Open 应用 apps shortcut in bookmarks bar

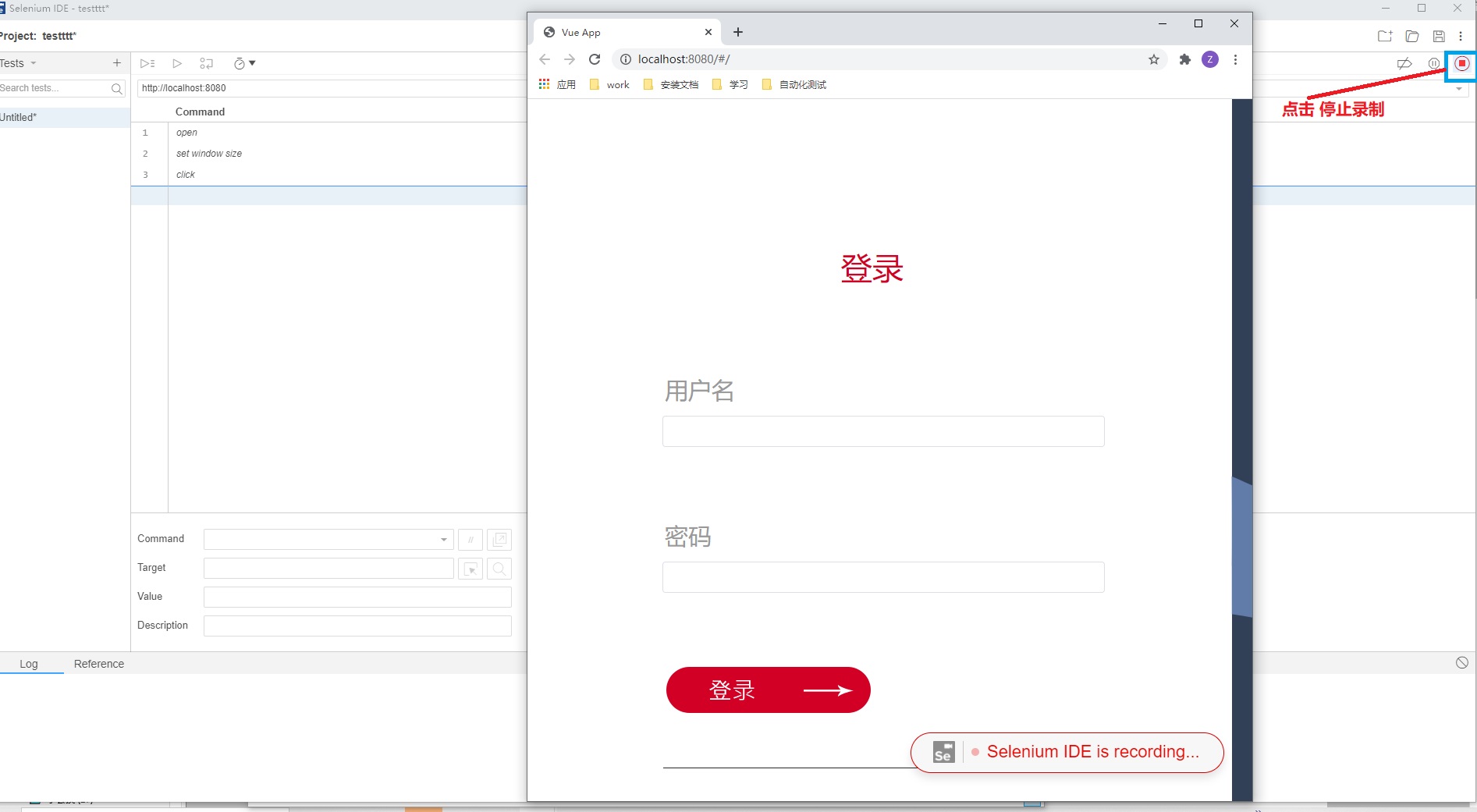(557, 84)
